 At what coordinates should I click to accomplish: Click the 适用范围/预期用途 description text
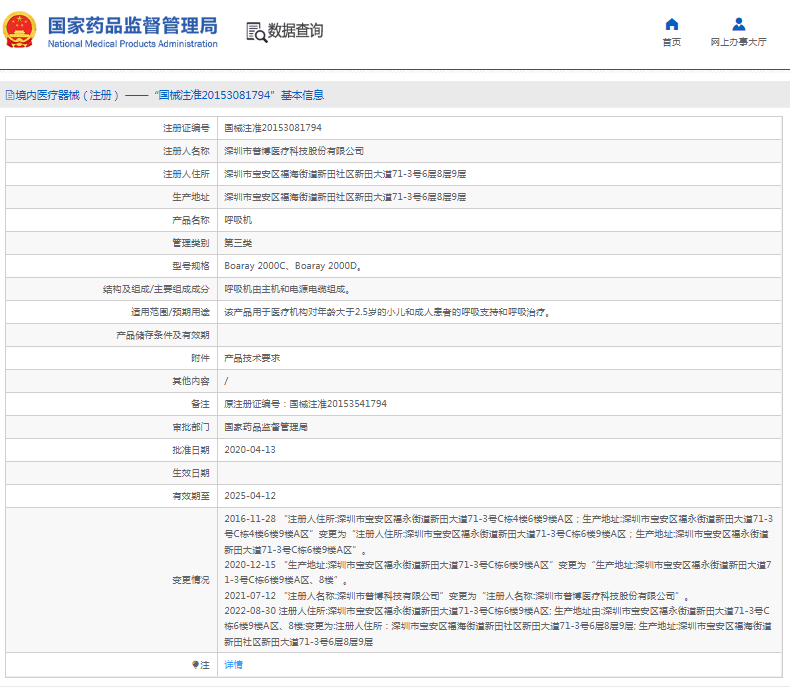click(387, 312)
